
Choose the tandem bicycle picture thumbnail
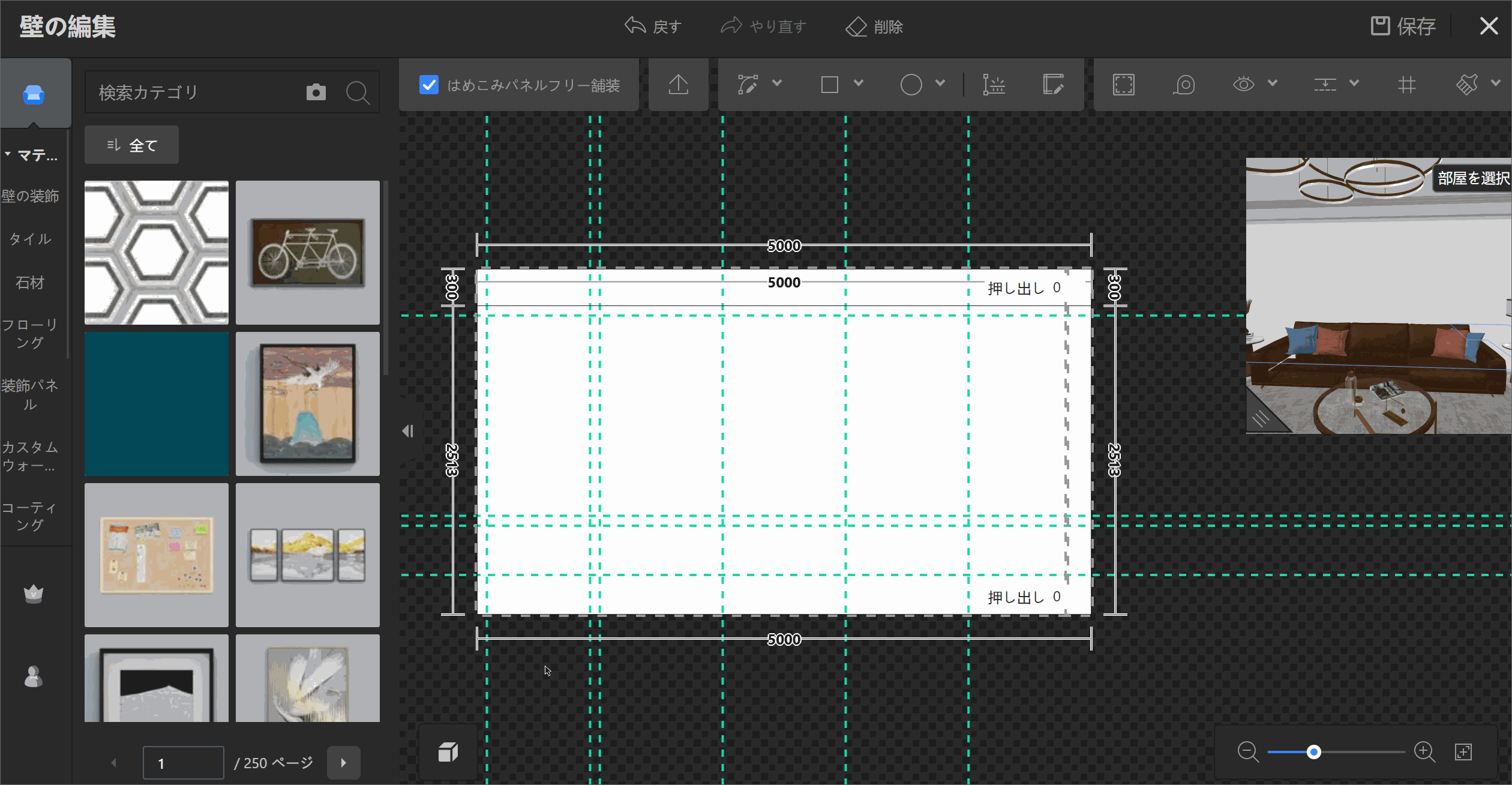(308, 253)
